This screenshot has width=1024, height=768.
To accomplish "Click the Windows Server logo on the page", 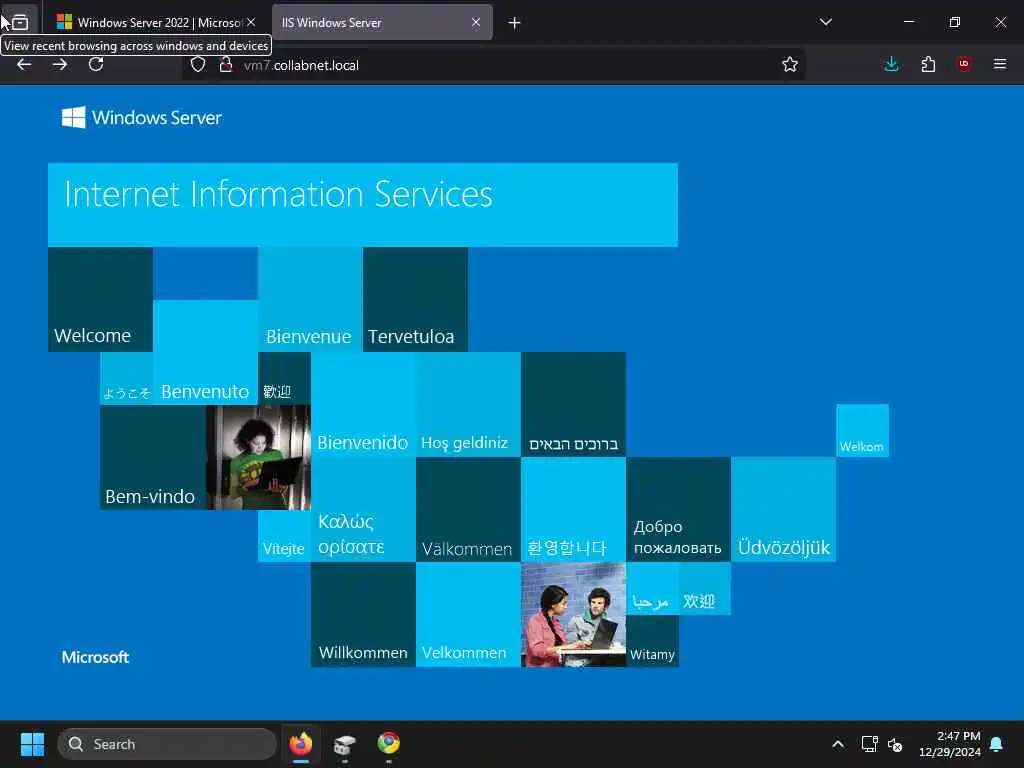I will [142, 118].
